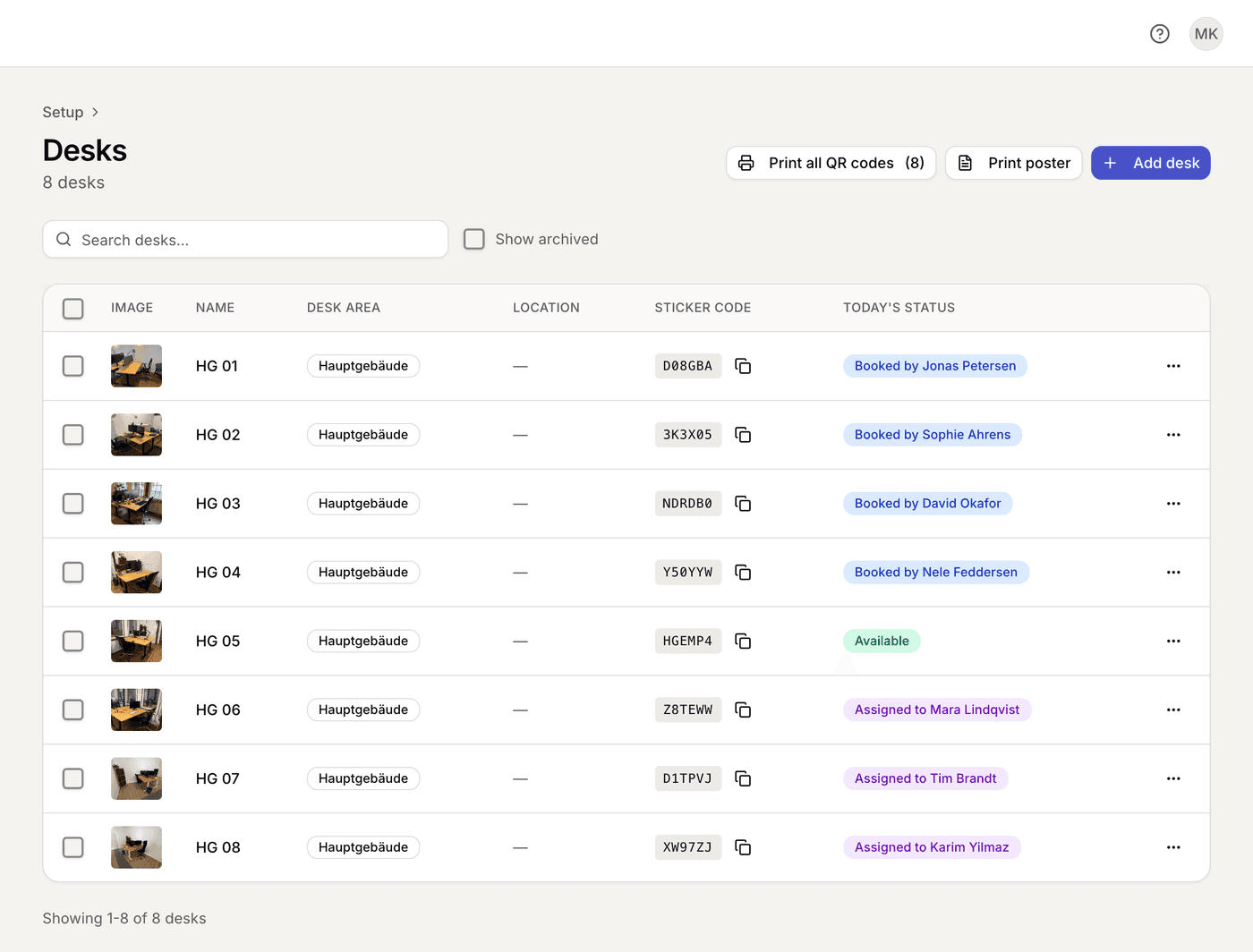Open the more options menu for HG 04
The width and height of the screenshot is (1253, 952).
1173,573
